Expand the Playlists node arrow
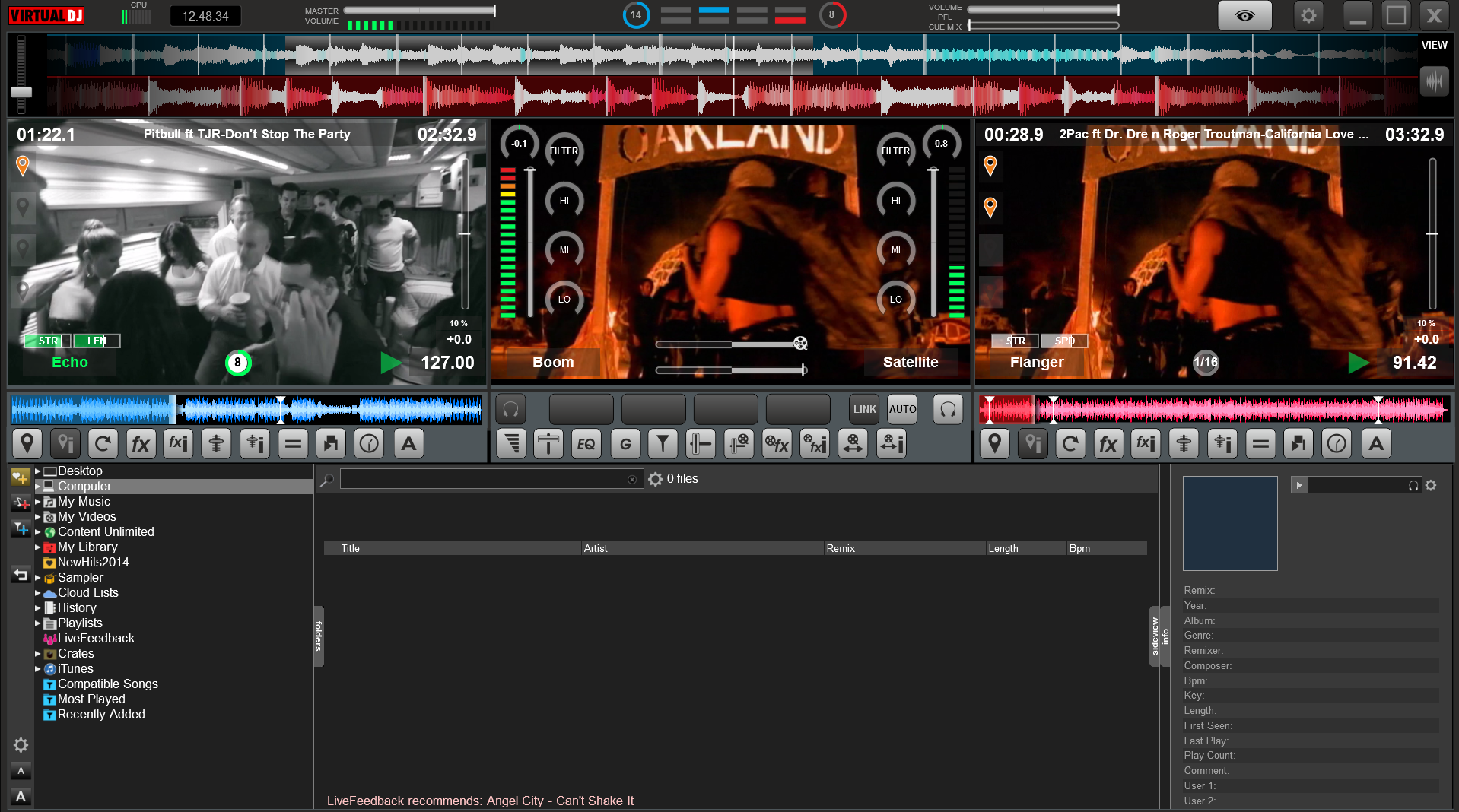The width and height of the screenshot is (1459, 812). pos(37,623)
